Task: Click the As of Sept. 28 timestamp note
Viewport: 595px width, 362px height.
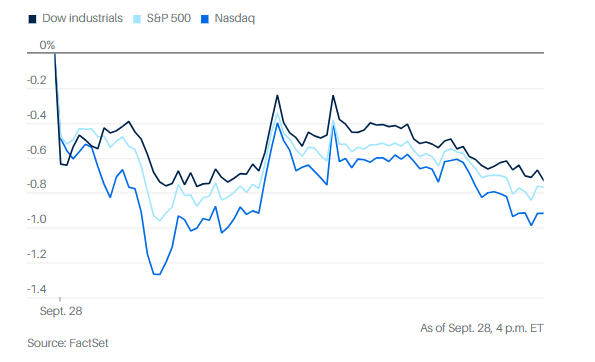Action: click(482, 328)
